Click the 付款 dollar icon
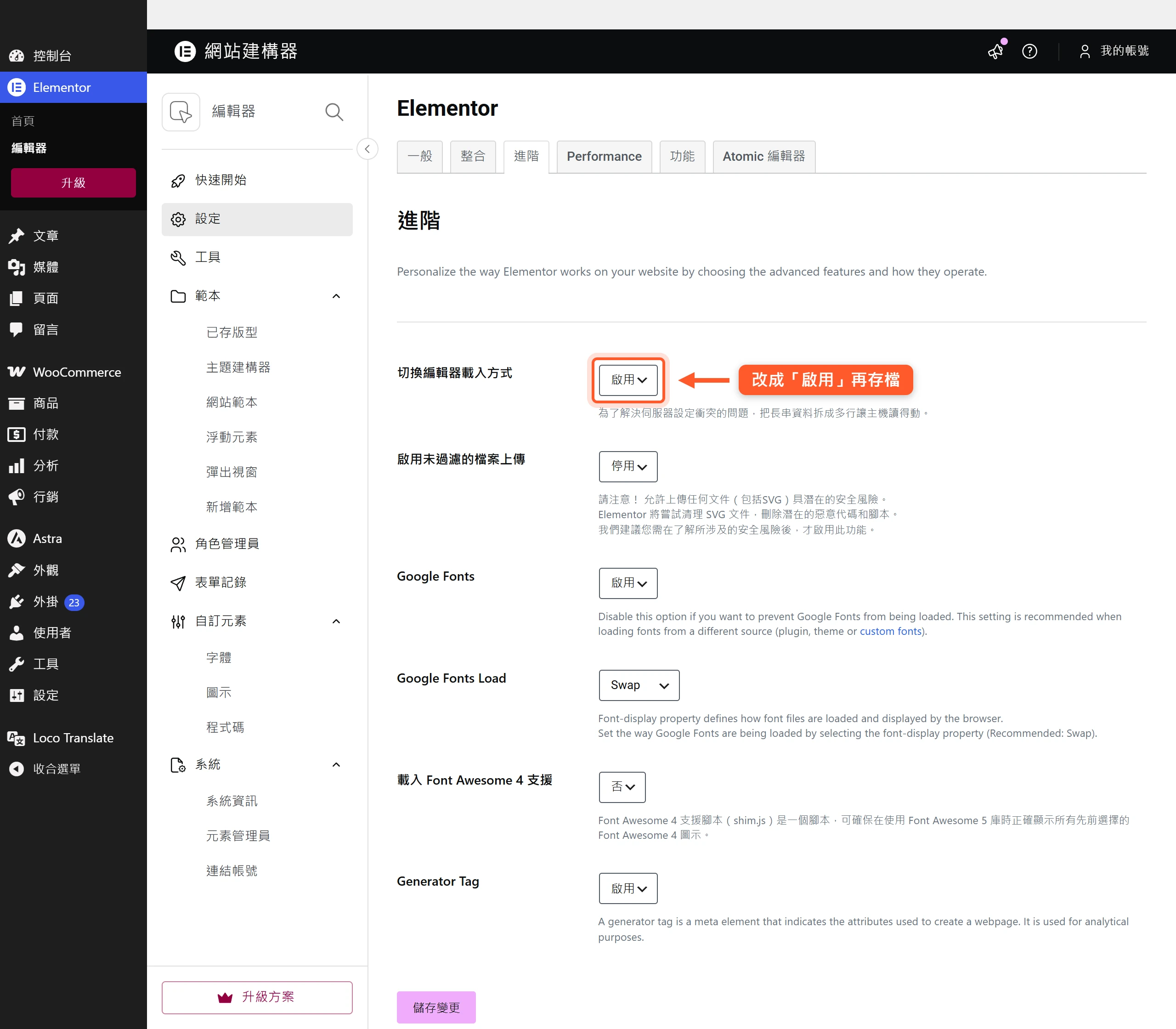1176x1029 pixels. point(17,434)
